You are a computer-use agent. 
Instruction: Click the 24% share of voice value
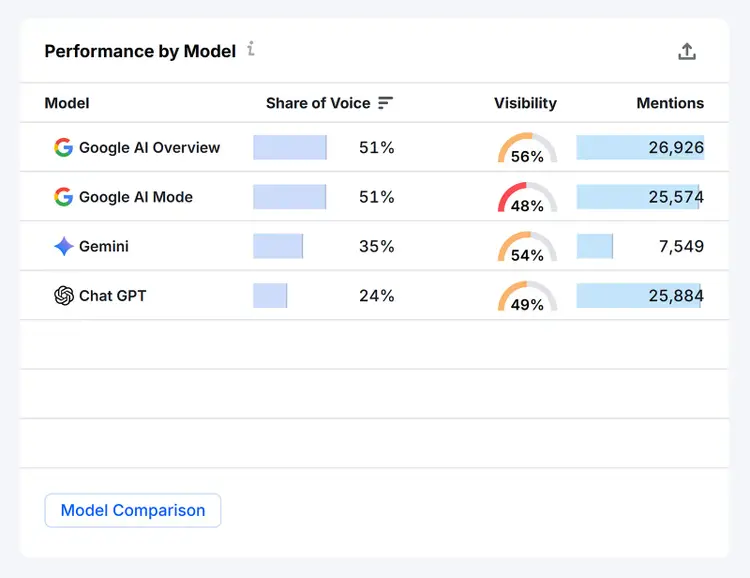point(377,296)
